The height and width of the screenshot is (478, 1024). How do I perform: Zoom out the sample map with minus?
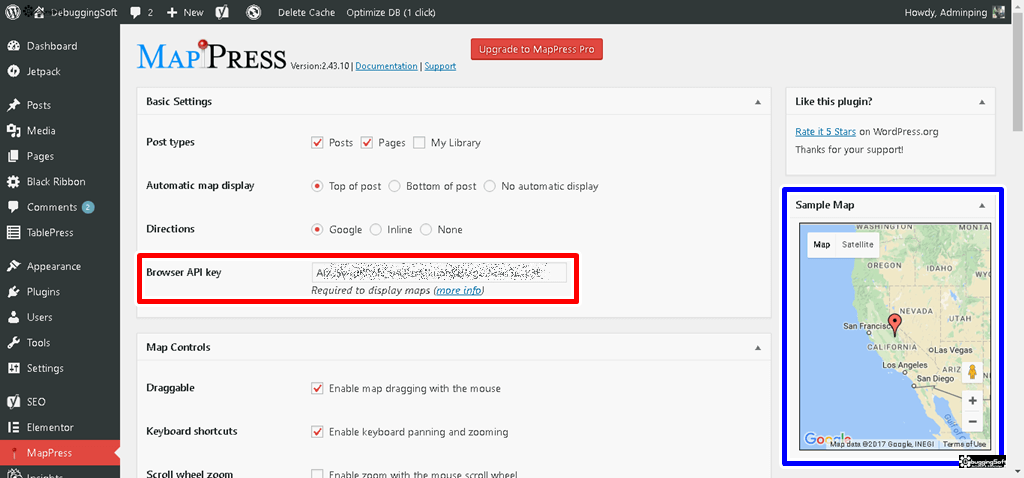coord(972,422)
